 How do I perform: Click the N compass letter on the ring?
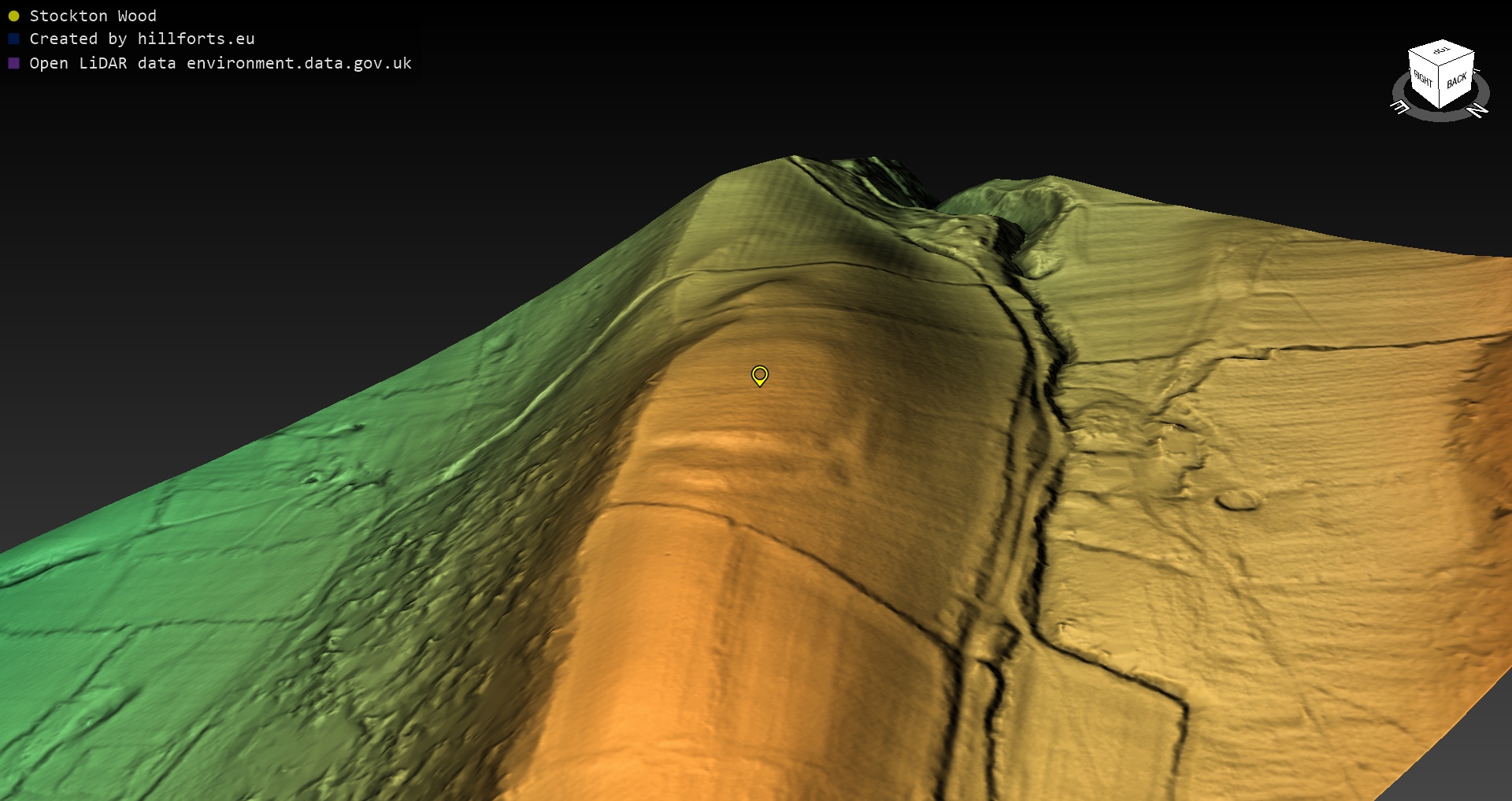pos(1477,110)
